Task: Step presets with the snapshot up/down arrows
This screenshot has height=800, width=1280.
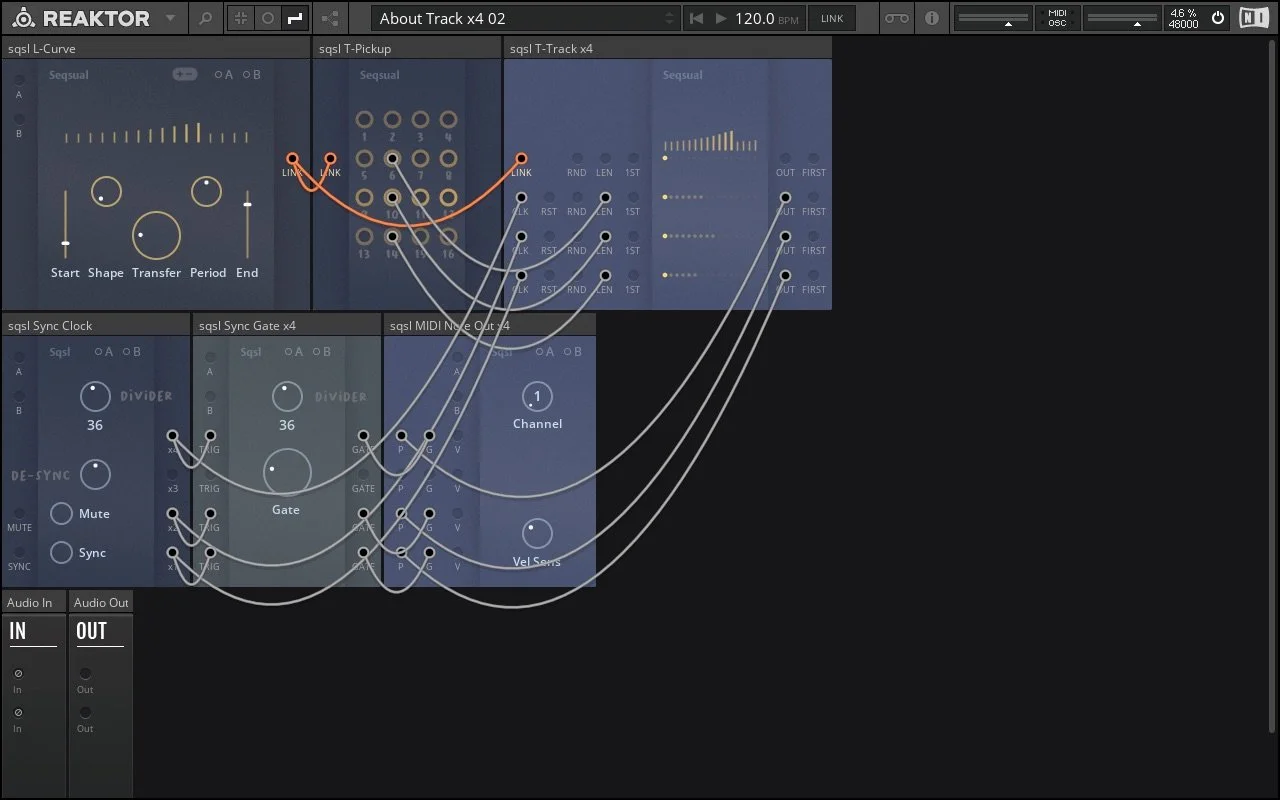Action: (x=670, y=18)
